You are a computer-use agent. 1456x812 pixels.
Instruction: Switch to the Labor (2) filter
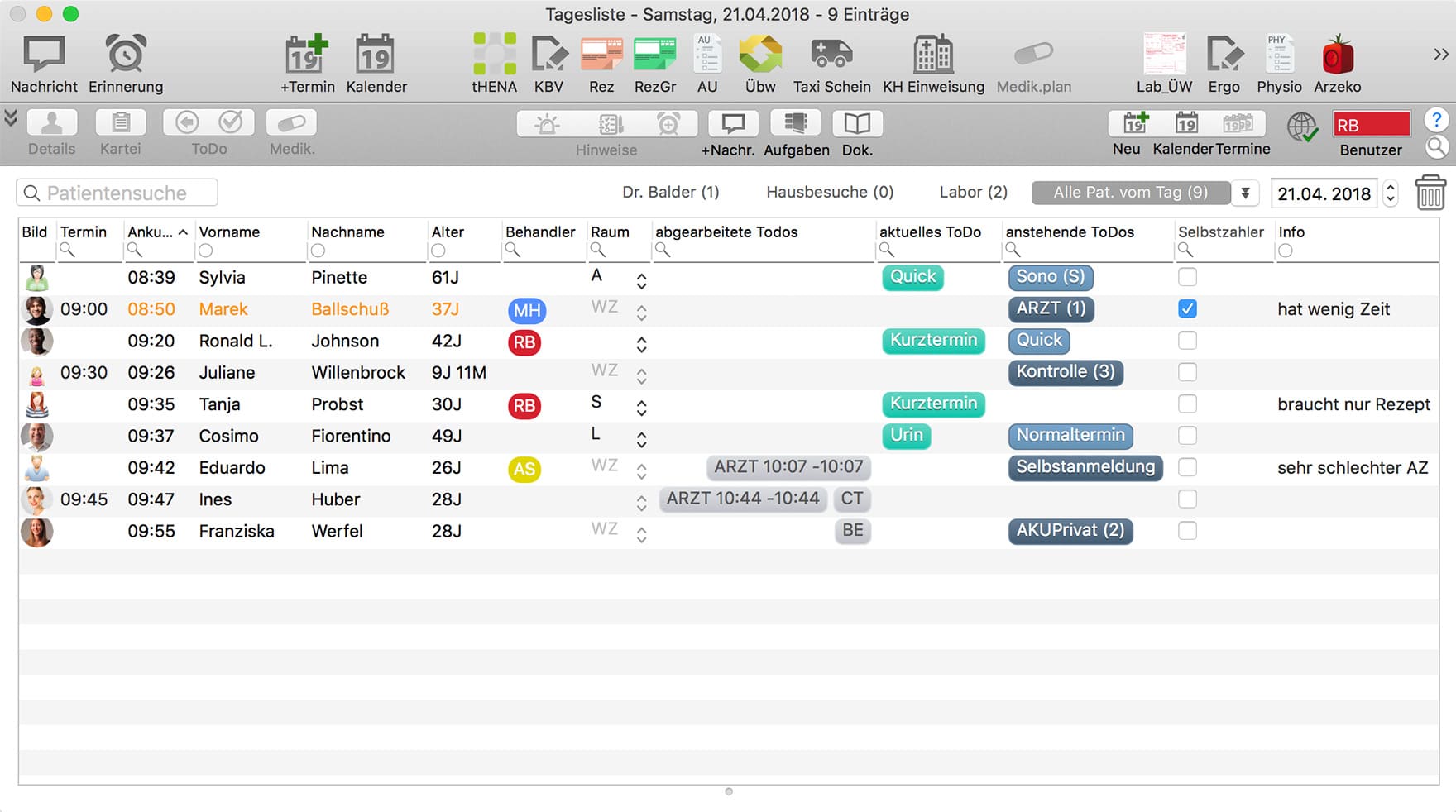click(x=973, y=192)
